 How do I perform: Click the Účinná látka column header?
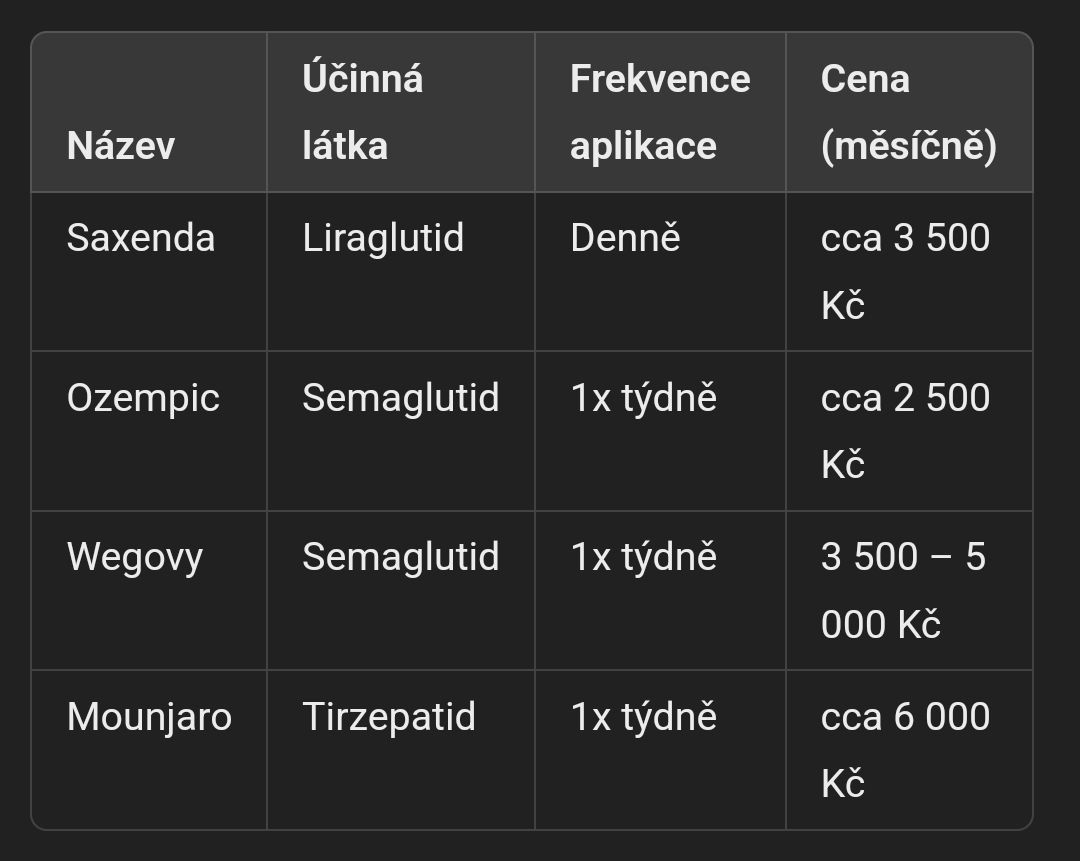pos(401,112)
